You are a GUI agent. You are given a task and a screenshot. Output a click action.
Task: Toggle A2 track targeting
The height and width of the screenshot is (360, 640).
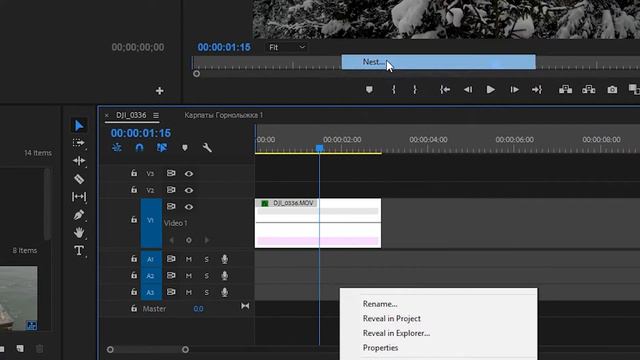click(151, 276)
